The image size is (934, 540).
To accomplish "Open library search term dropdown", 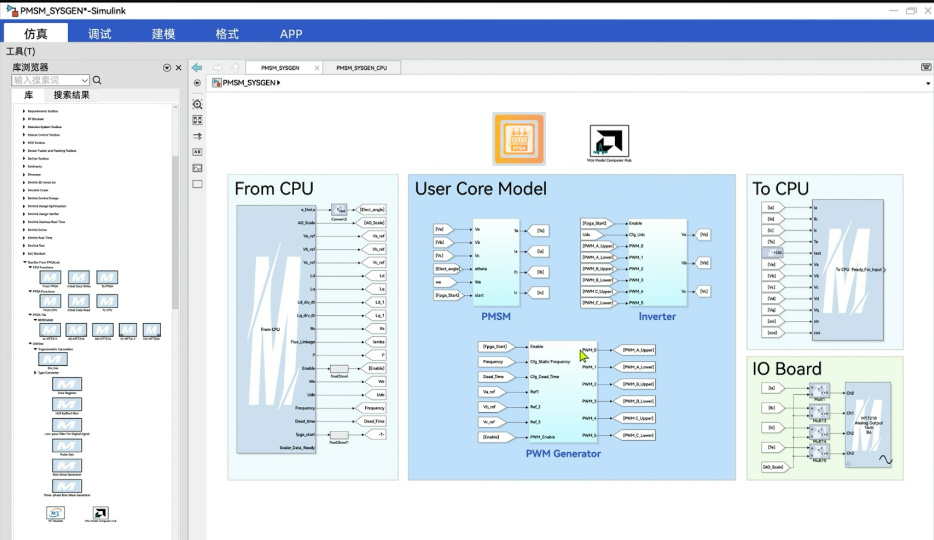I will pyautogui.click(x=85, y=80).
